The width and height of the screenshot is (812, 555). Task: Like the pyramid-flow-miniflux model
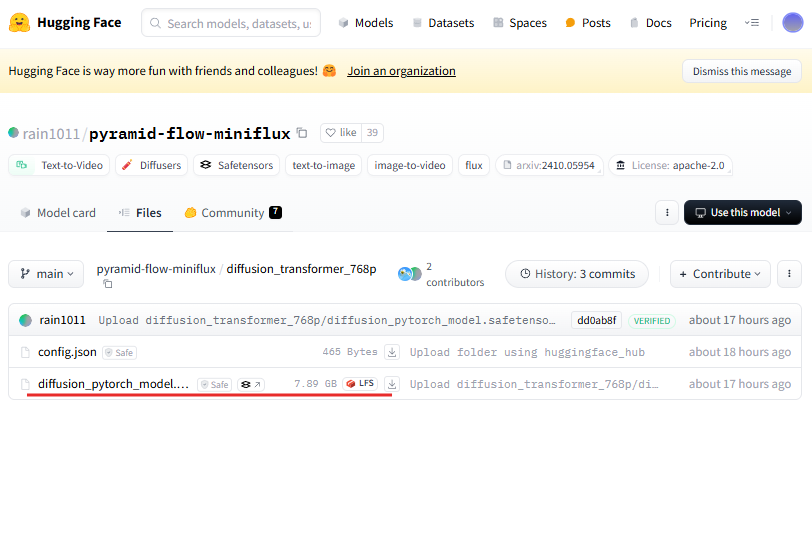[341, 133]
